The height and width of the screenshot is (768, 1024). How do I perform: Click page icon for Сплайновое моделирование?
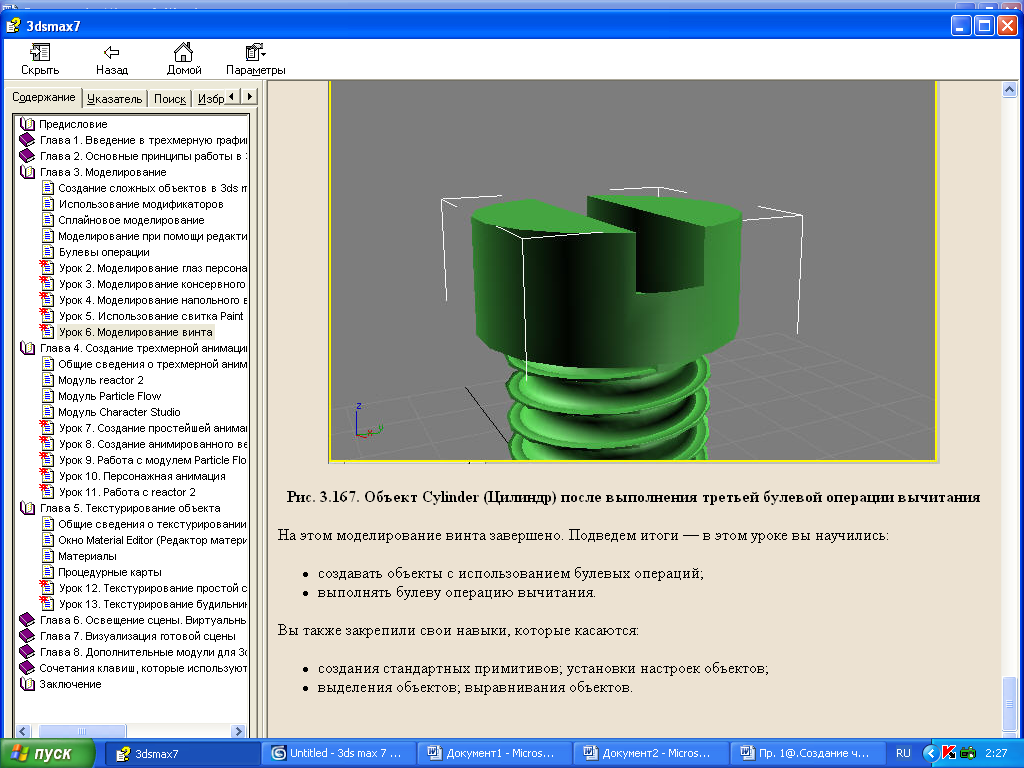click(x=48, y=219)
